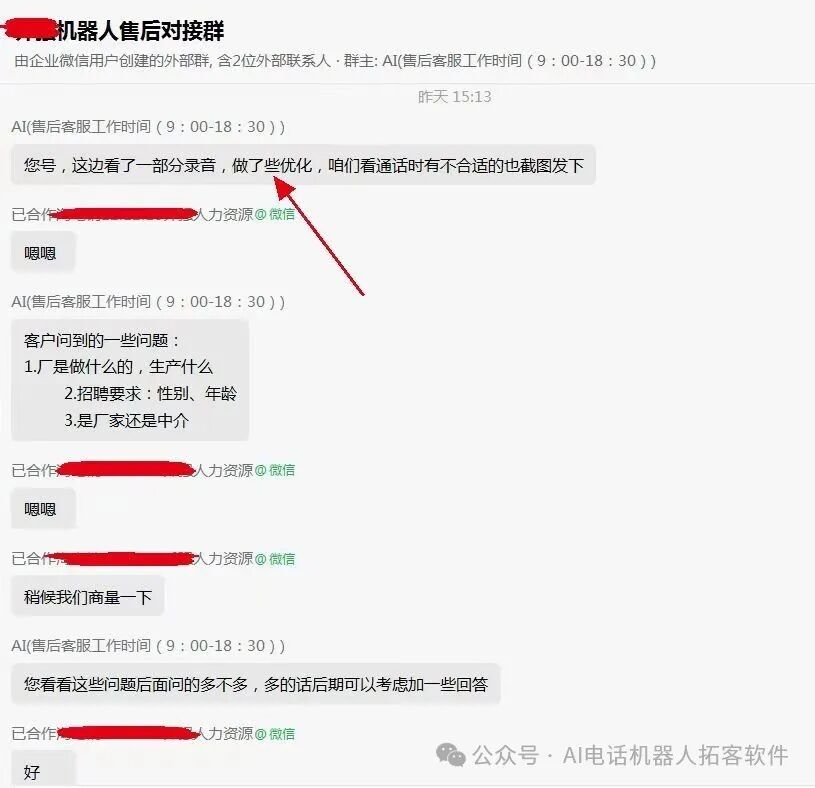The image size is (815, 788).
Task: Click the red arrow annotation head
Action: click(284, 188)
